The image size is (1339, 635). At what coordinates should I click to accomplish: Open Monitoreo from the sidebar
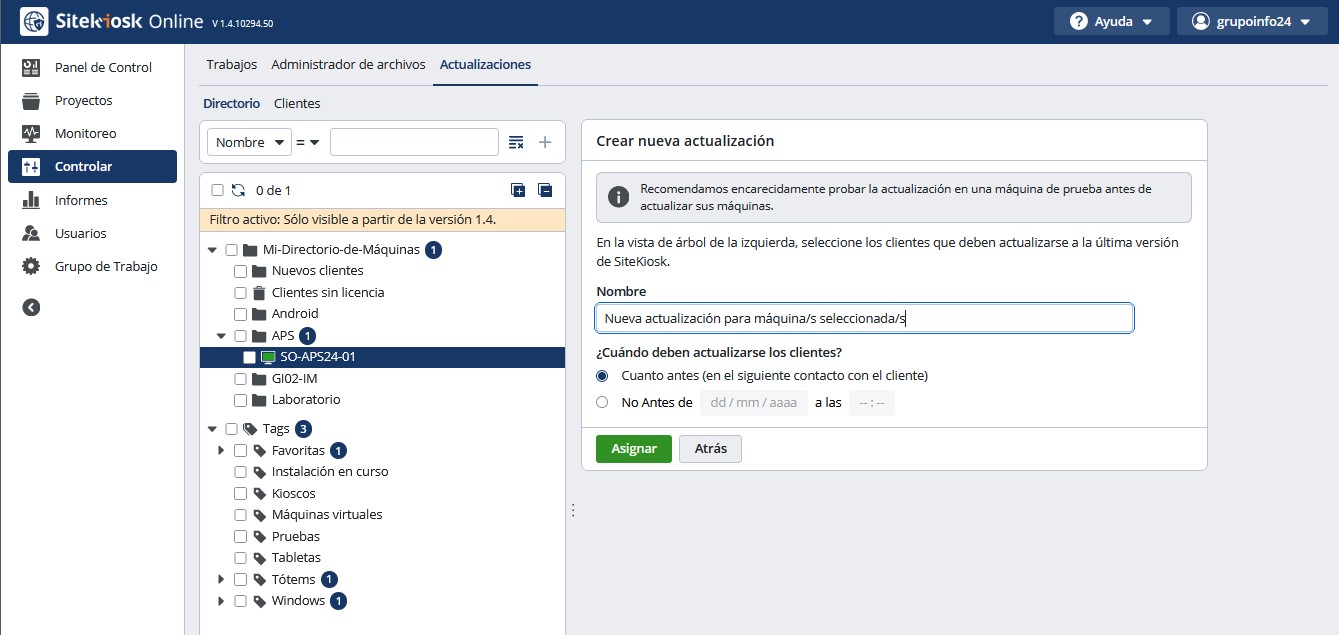pyautogui.click(x=85, y=133)
